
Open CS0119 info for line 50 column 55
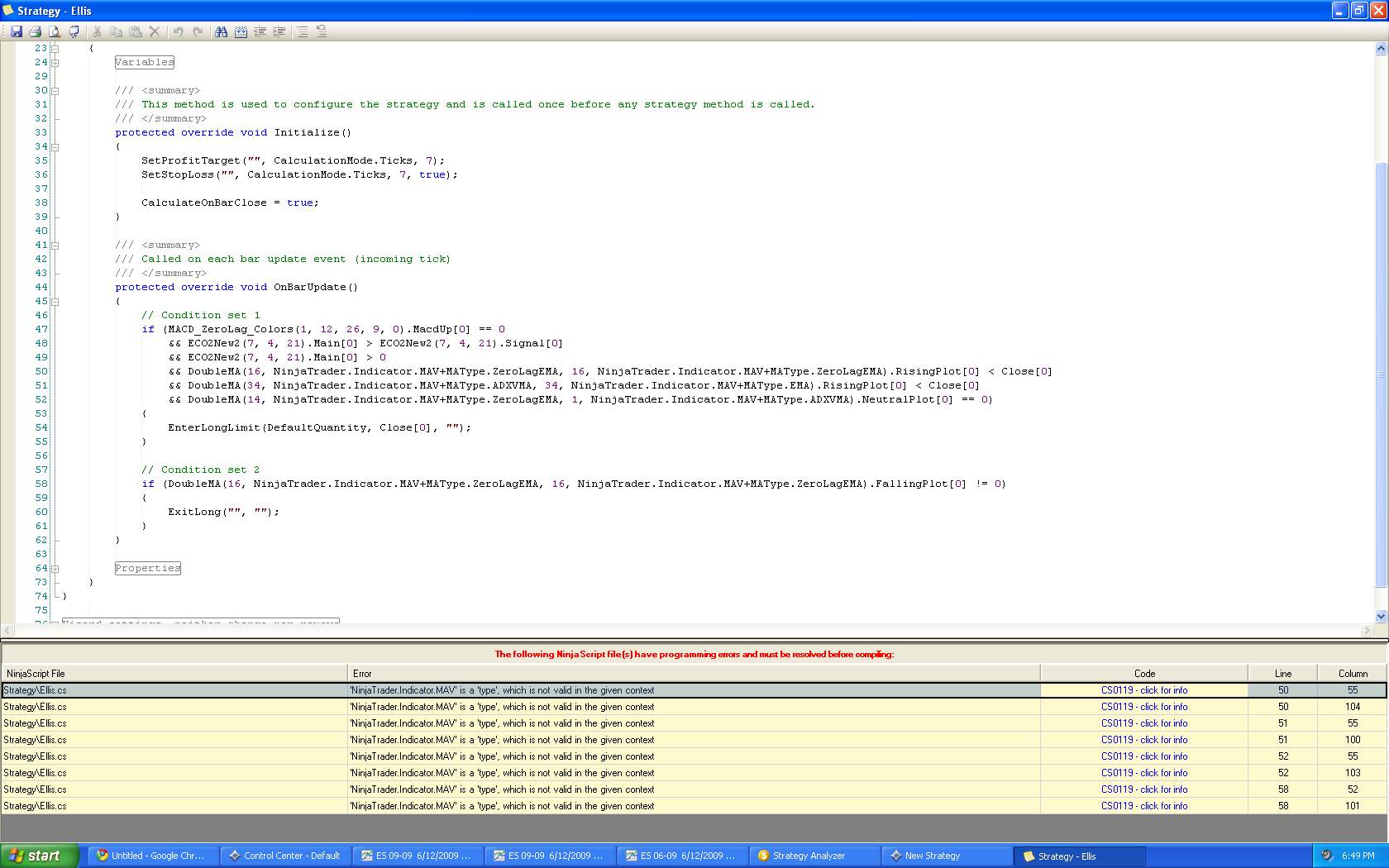coord(1144,690)
